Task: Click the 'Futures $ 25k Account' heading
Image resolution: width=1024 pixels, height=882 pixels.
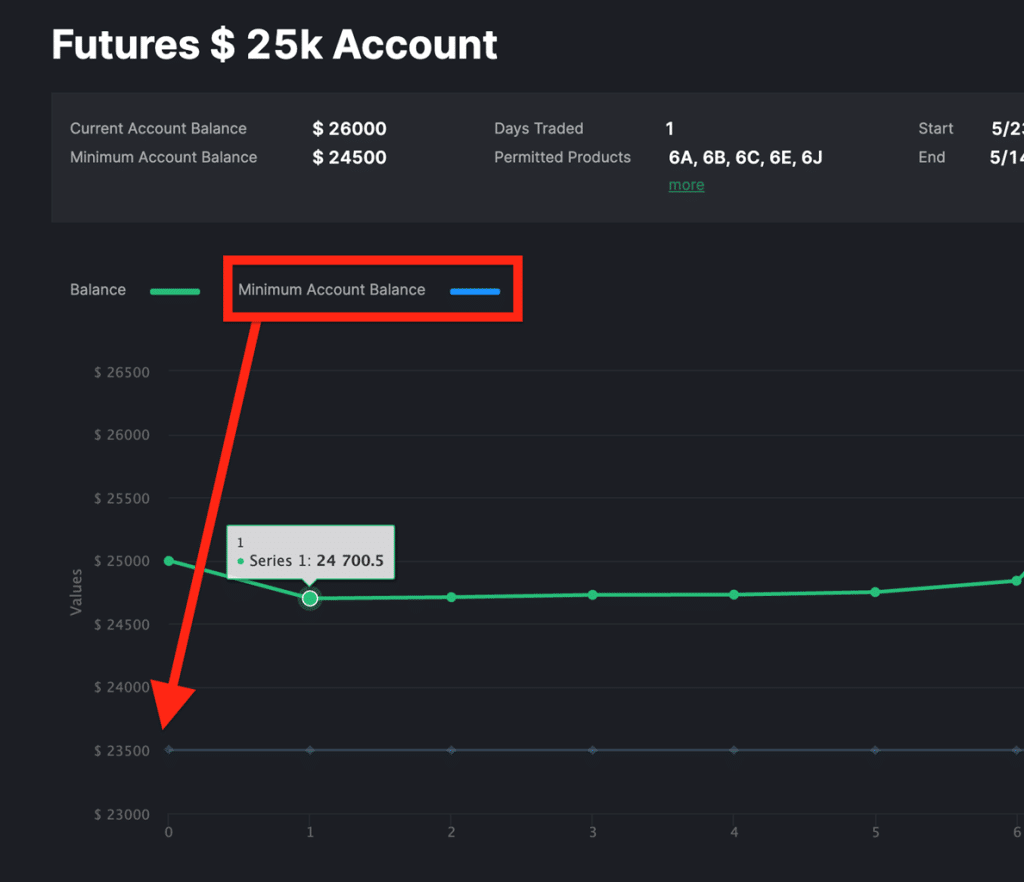Action: coord(274,45)
